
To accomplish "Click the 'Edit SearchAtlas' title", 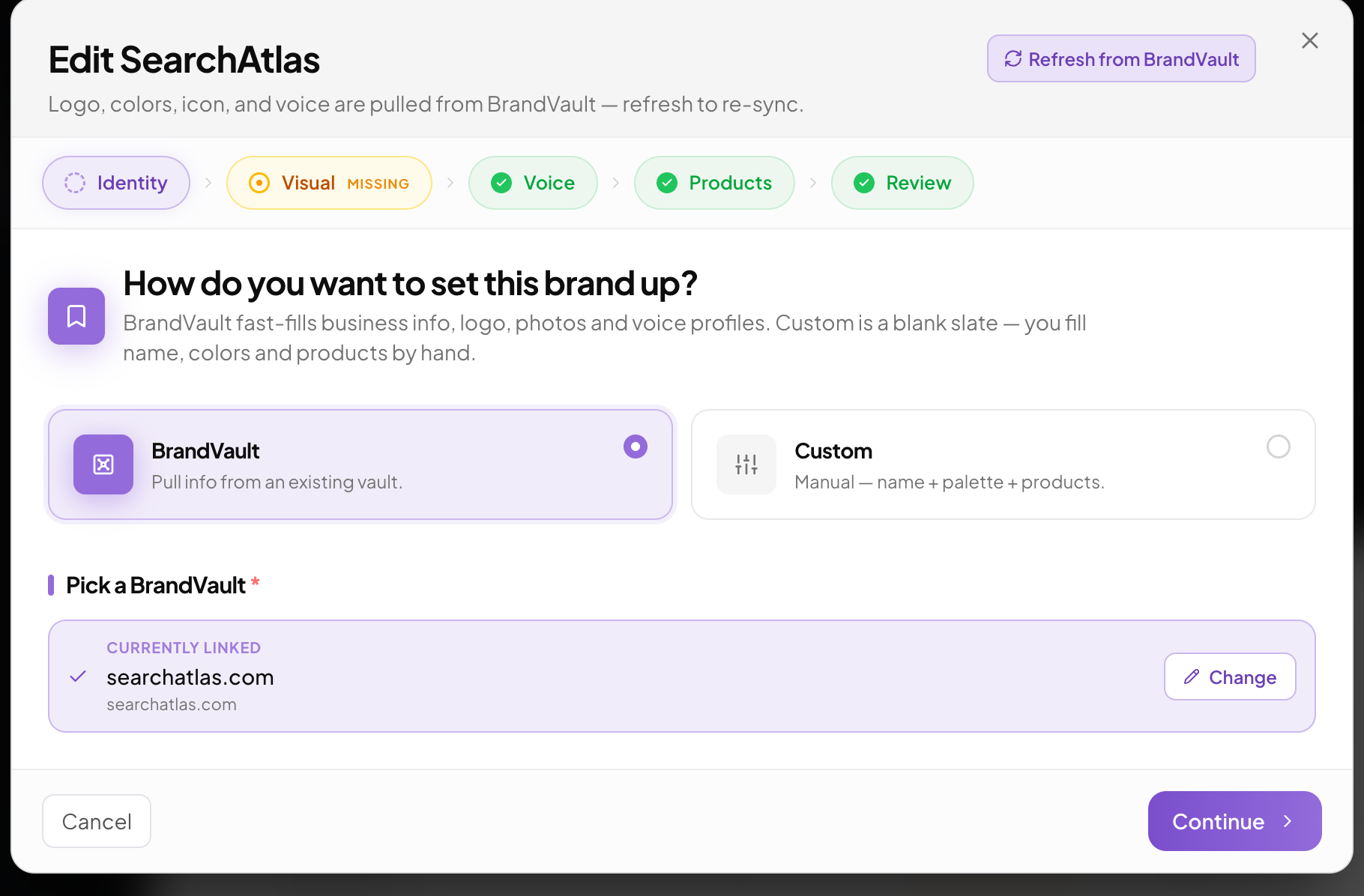I will (184, 60).
